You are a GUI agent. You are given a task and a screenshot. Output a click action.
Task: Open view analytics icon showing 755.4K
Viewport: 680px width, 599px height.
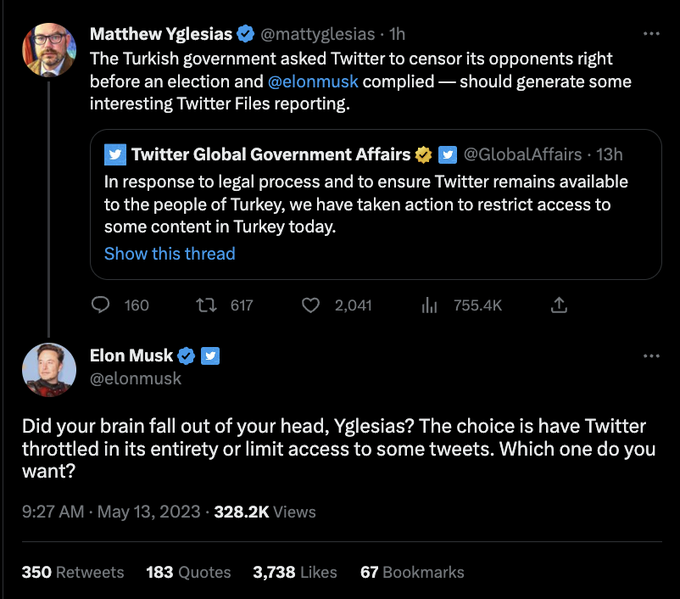click(x=430, y=305)
